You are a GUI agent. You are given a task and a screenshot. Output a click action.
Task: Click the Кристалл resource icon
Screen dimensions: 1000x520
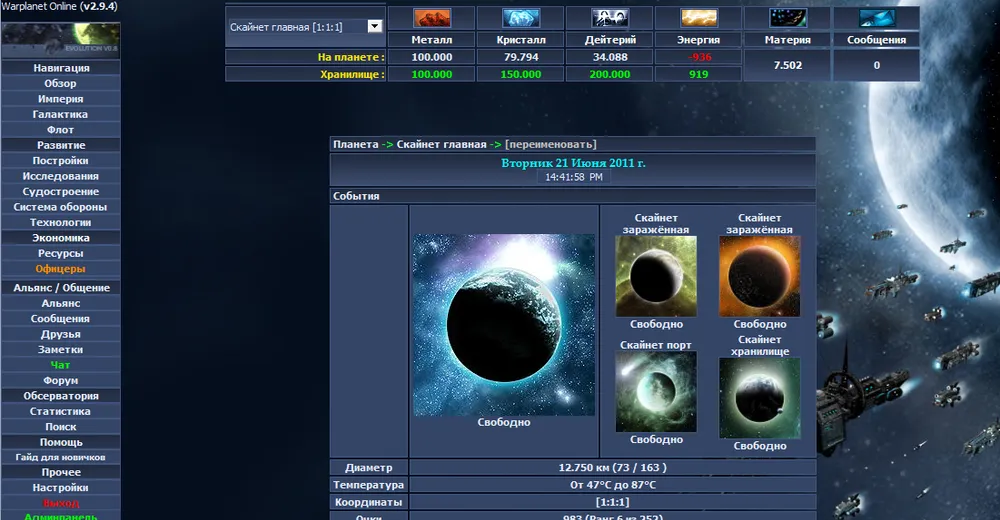pyautogui.click(x=520, y=18)
